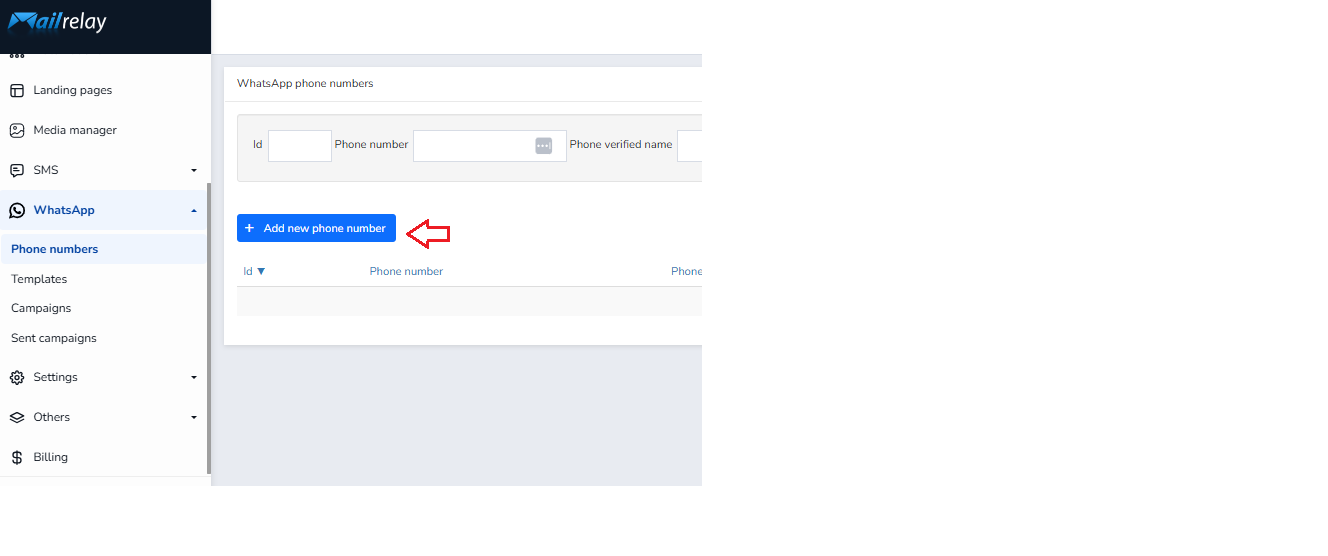
Task: Click the Media manager image icon
Action: click(17, 130)
